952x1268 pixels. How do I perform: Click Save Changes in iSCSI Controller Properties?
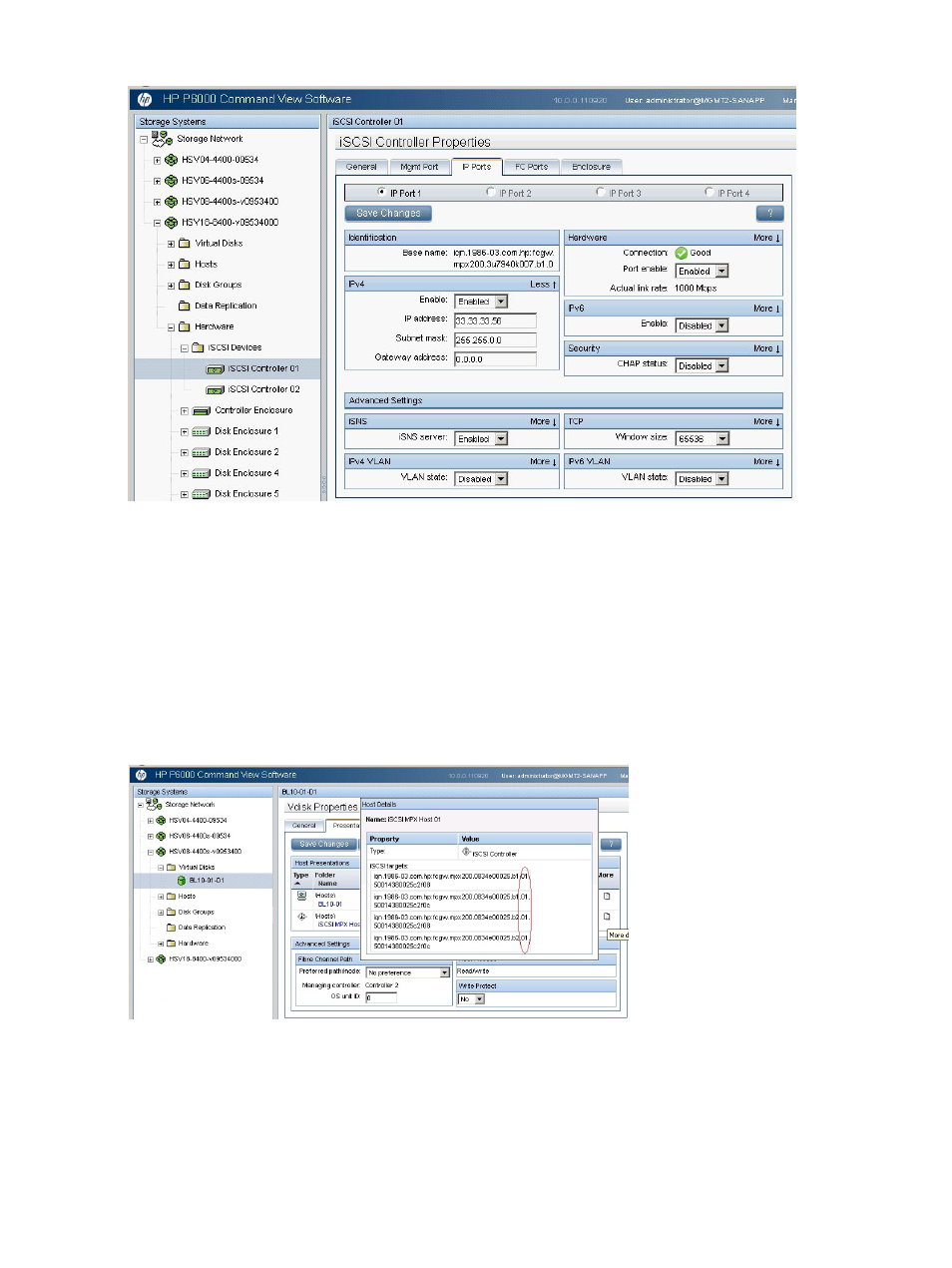pos(388,213)
